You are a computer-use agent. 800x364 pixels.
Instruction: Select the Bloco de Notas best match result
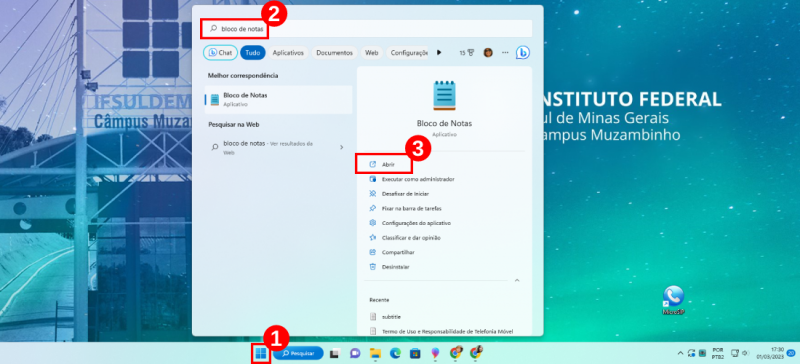coord(279,99)
